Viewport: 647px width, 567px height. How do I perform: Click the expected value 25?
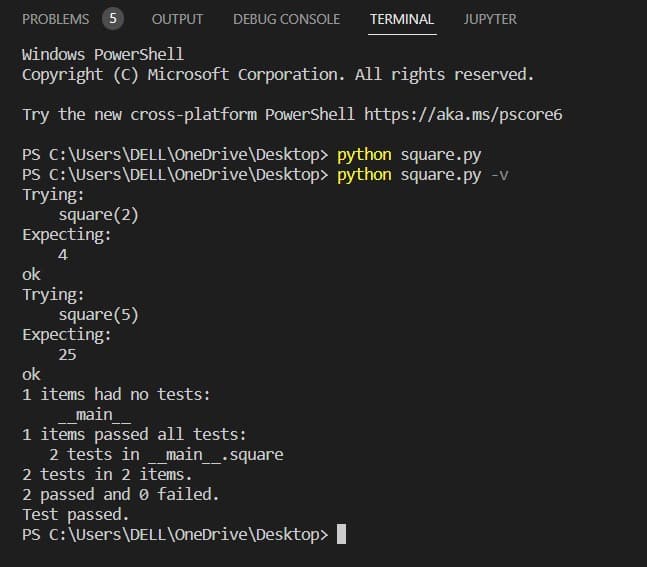tap(68, 354)
